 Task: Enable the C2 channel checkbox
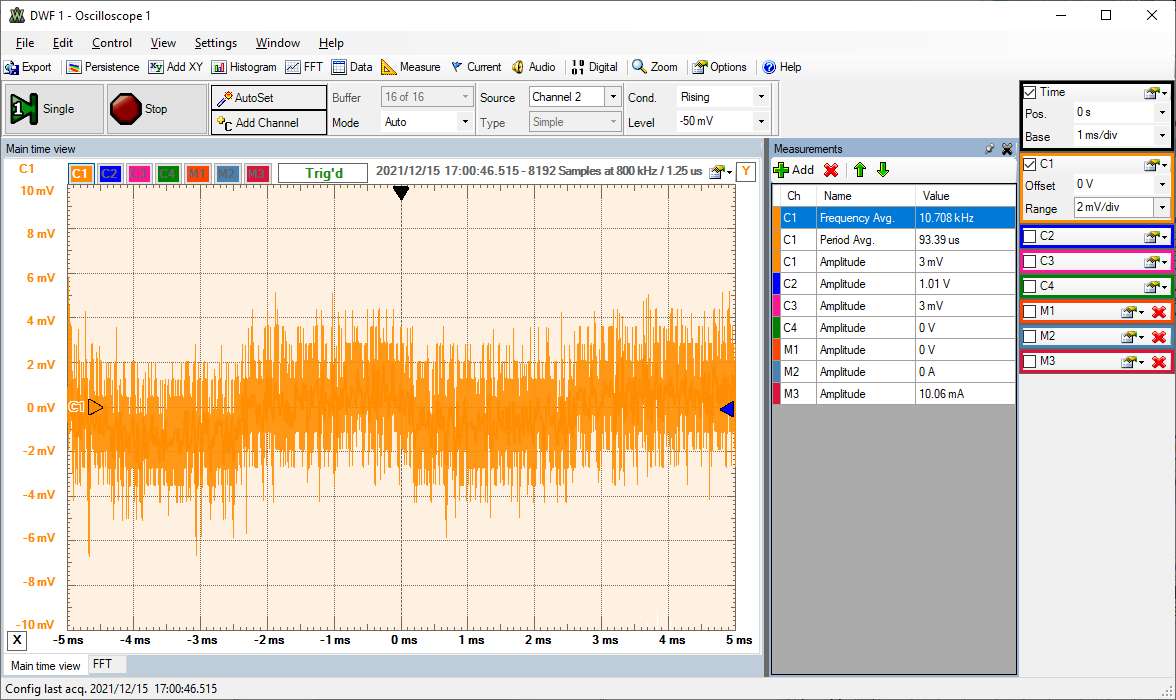point(1030,237)
